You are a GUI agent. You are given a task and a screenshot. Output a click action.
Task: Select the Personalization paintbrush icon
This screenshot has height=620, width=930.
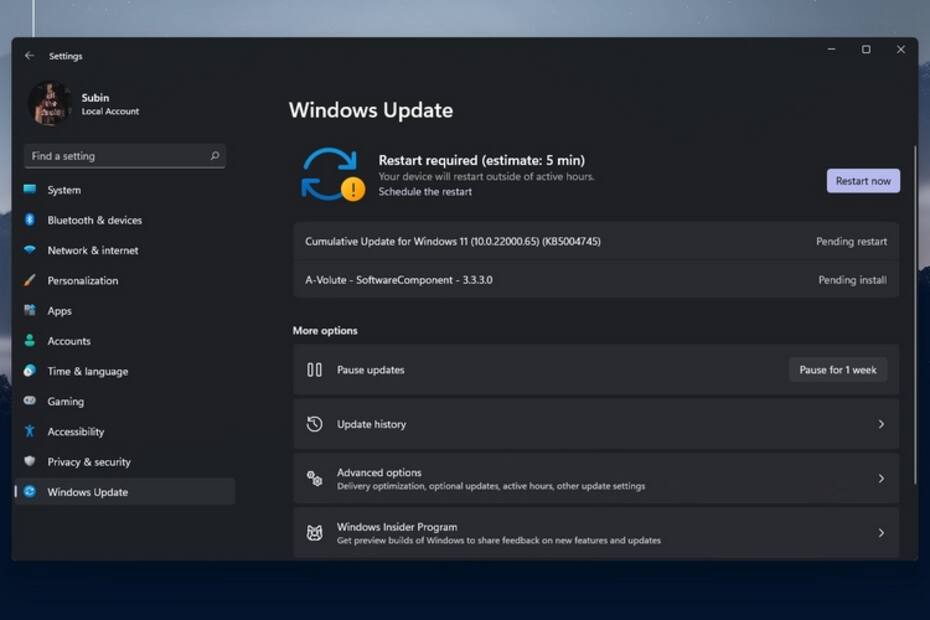point(30,280)
